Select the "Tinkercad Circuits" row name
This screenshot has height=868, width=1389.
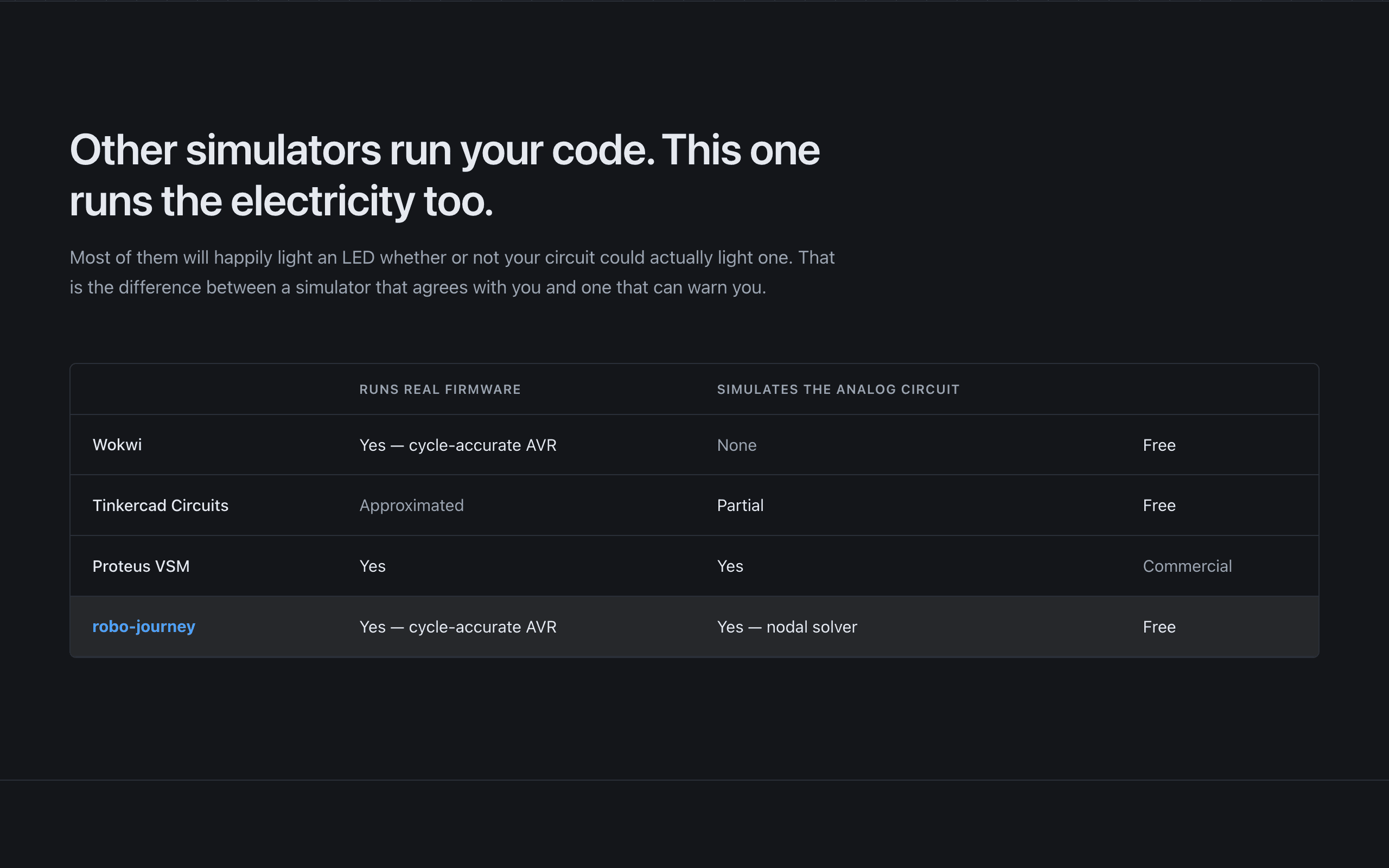[160, 505]
